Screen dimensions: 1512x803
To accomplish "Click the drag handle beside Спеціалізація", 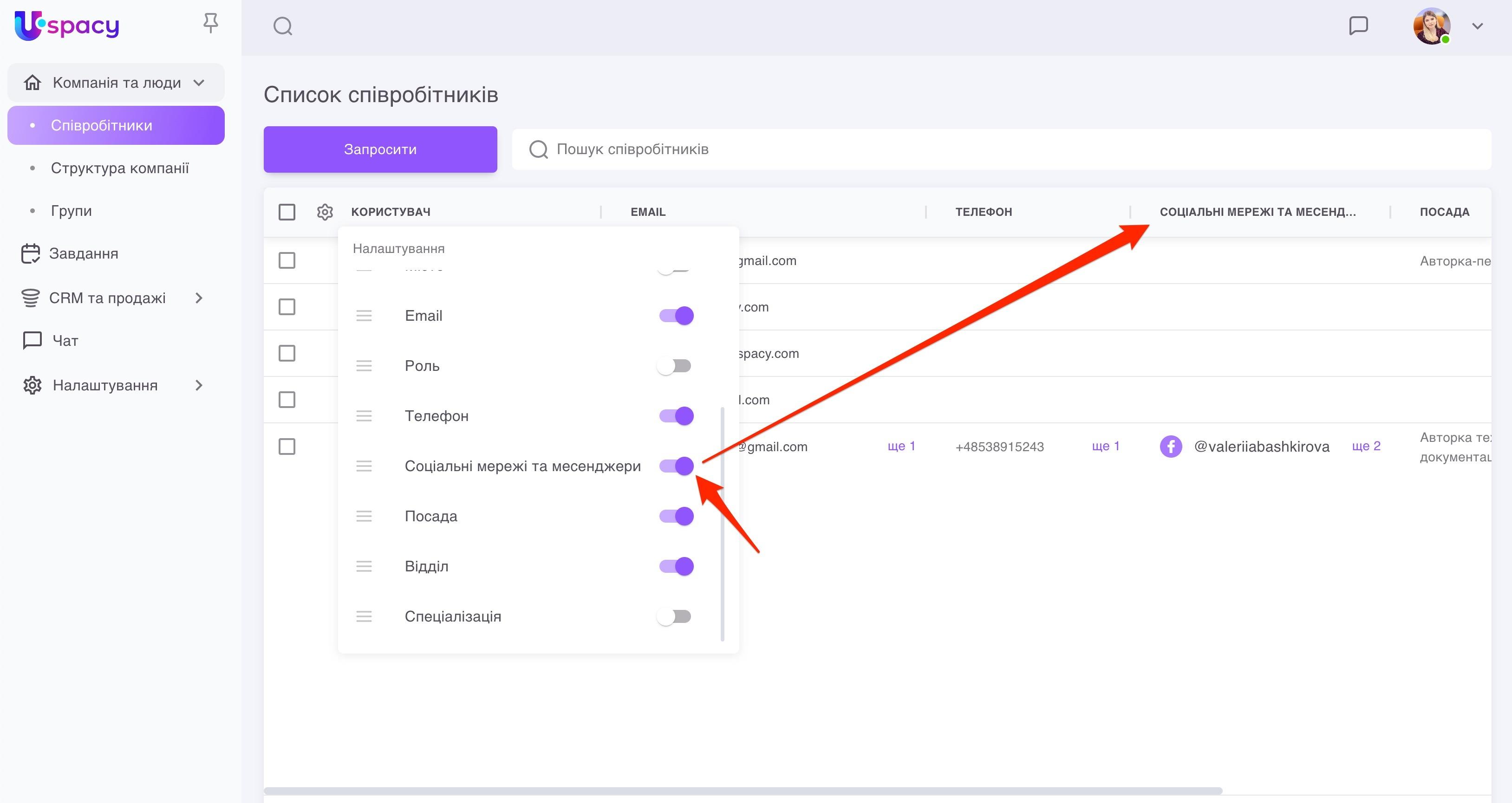I will (364, 616).
